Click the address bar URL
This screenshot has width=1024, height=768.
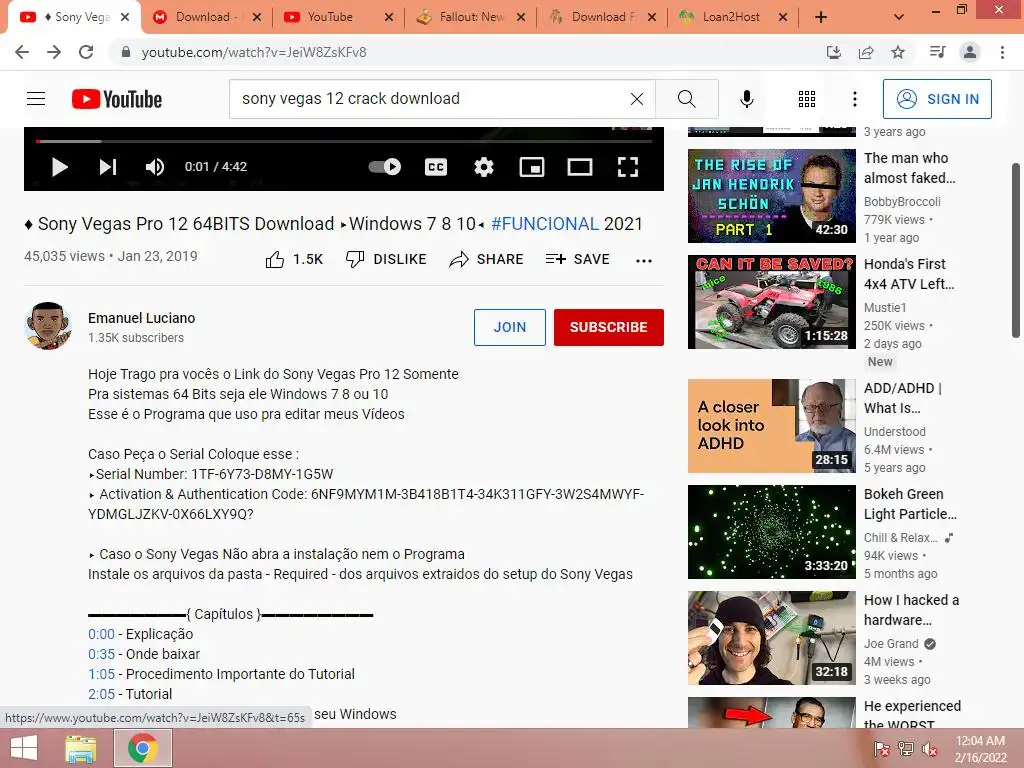pos(254,52)
